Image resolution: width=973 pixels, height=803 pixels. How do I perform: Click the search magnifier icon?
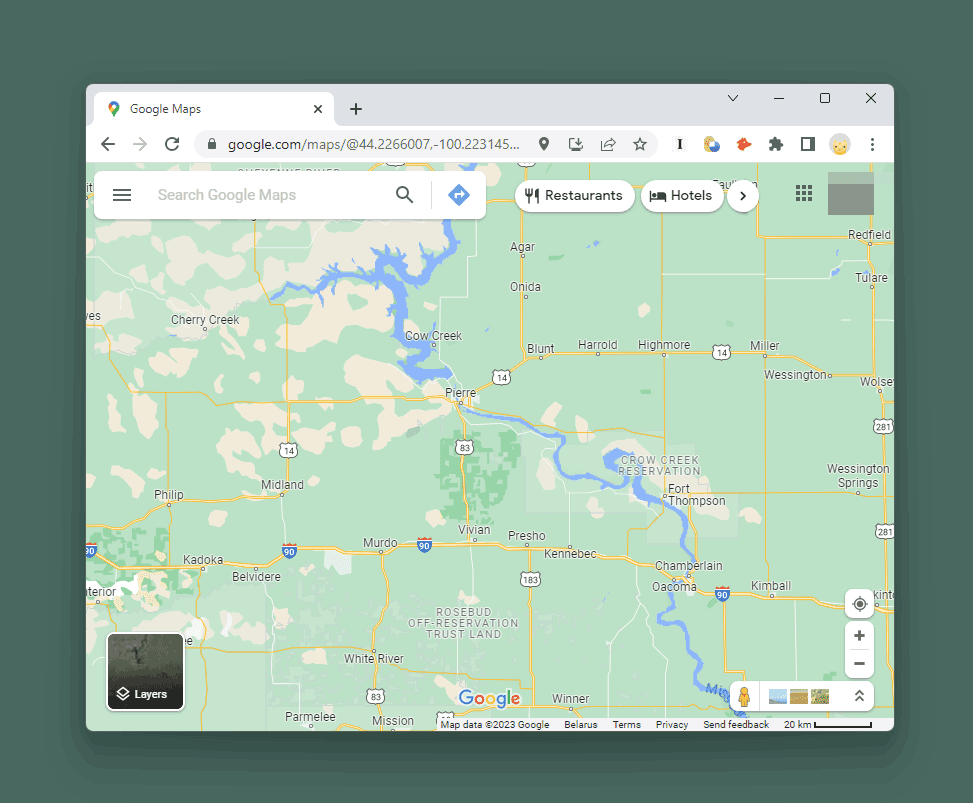point(405,195)
